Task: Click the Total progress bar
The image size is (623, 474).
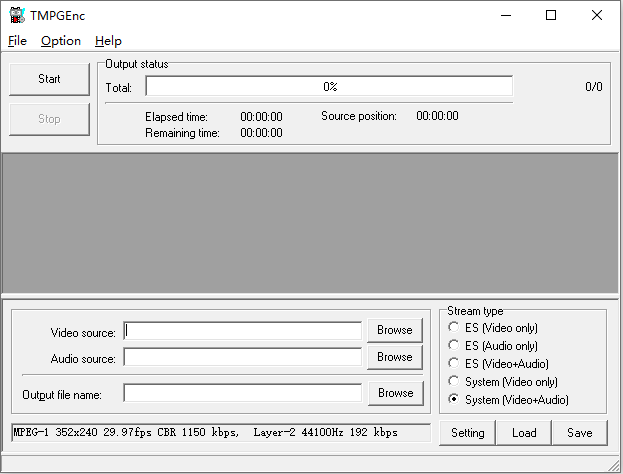Action: [x=329, y=86]
